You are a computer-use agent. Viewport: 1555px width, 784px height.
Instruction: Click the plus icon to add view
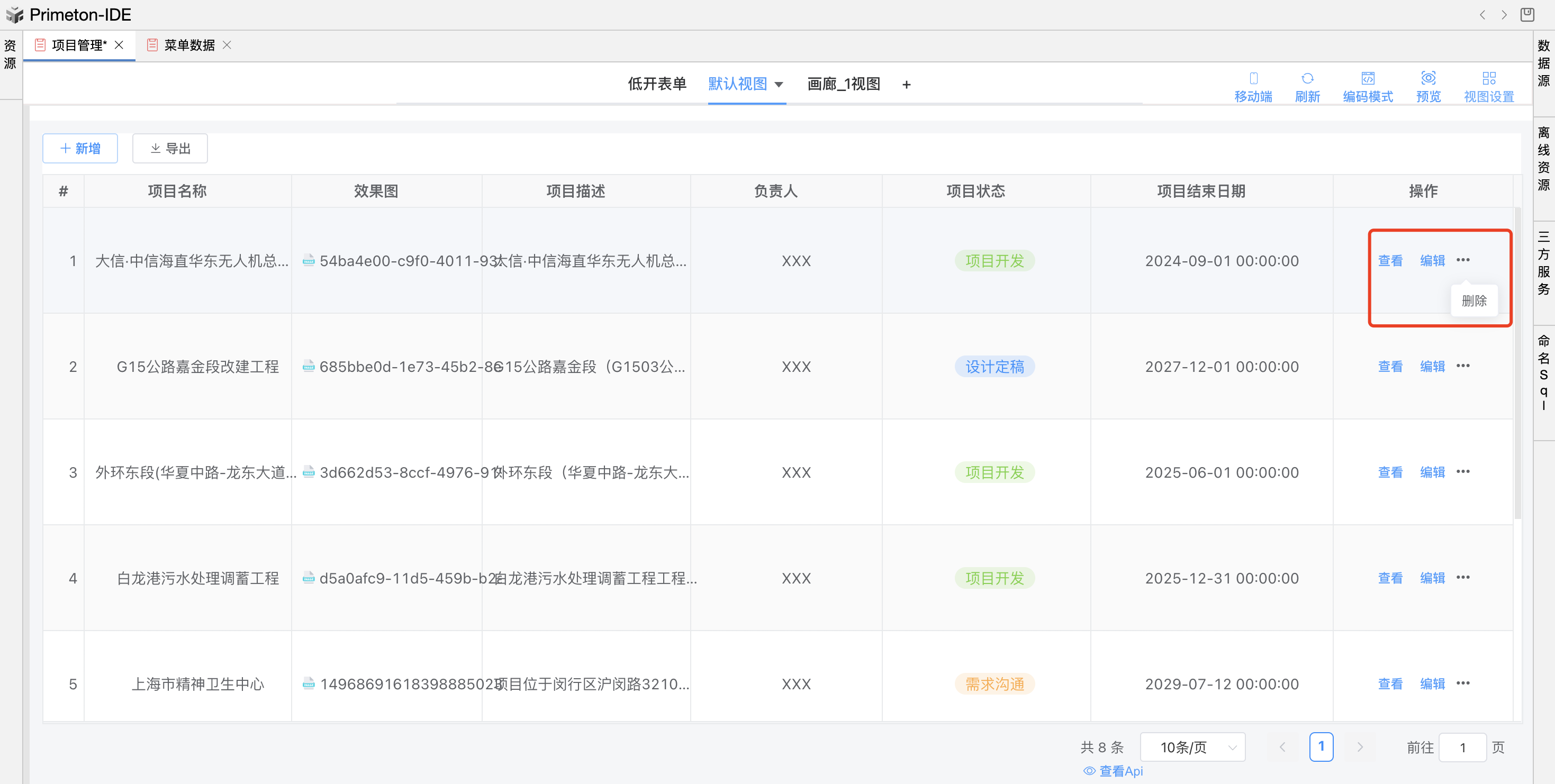click(906, 85)
